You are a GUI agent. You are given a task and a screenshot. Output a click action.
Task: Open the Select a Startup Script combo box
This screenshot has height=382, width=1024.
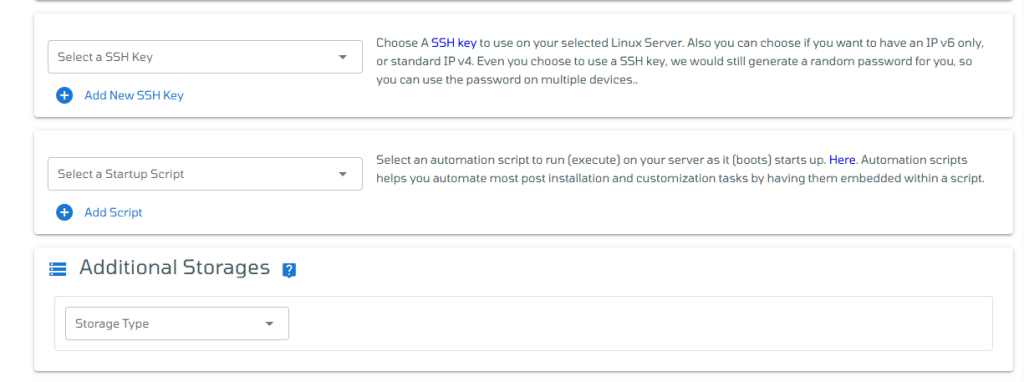[x=205, y=174]
